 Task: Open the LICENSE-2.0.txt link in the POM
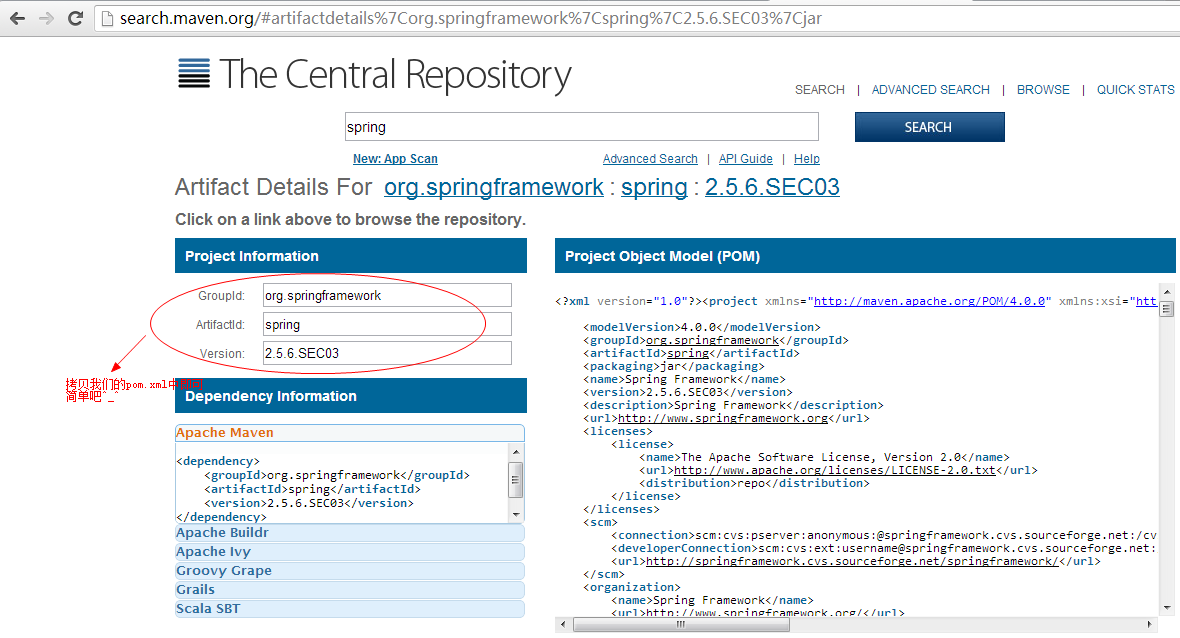coord(835,470)
